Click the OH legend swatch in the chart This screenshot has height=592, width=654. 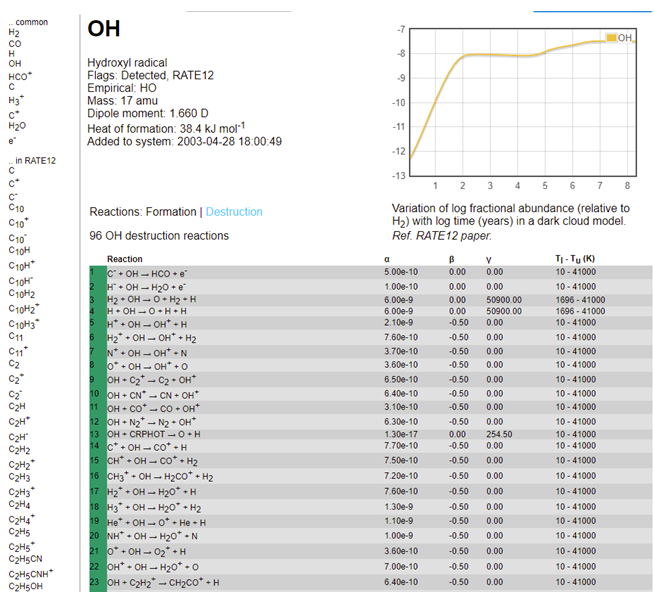click(611, 38)
